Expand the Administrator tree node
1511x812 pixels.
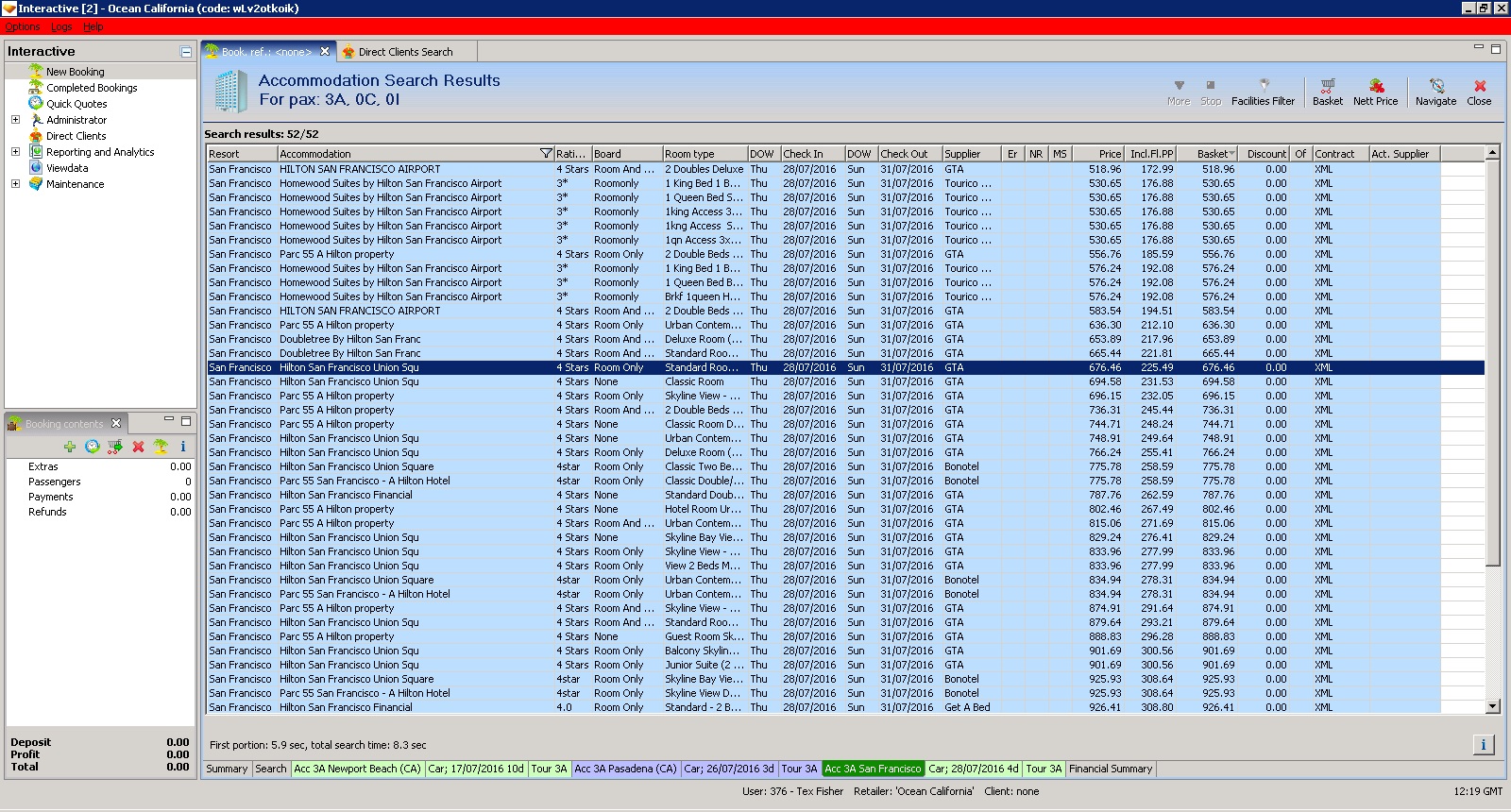[15, 120]
